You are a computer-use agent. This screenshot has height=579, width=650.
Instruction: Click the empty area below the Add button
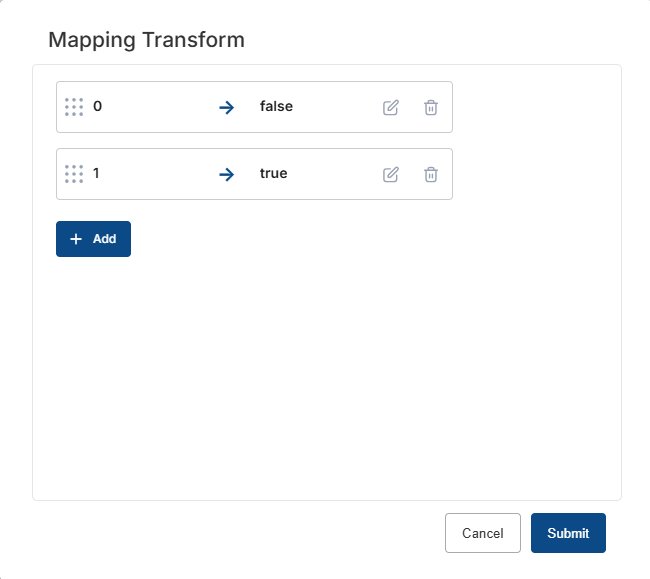coord(326,380)
